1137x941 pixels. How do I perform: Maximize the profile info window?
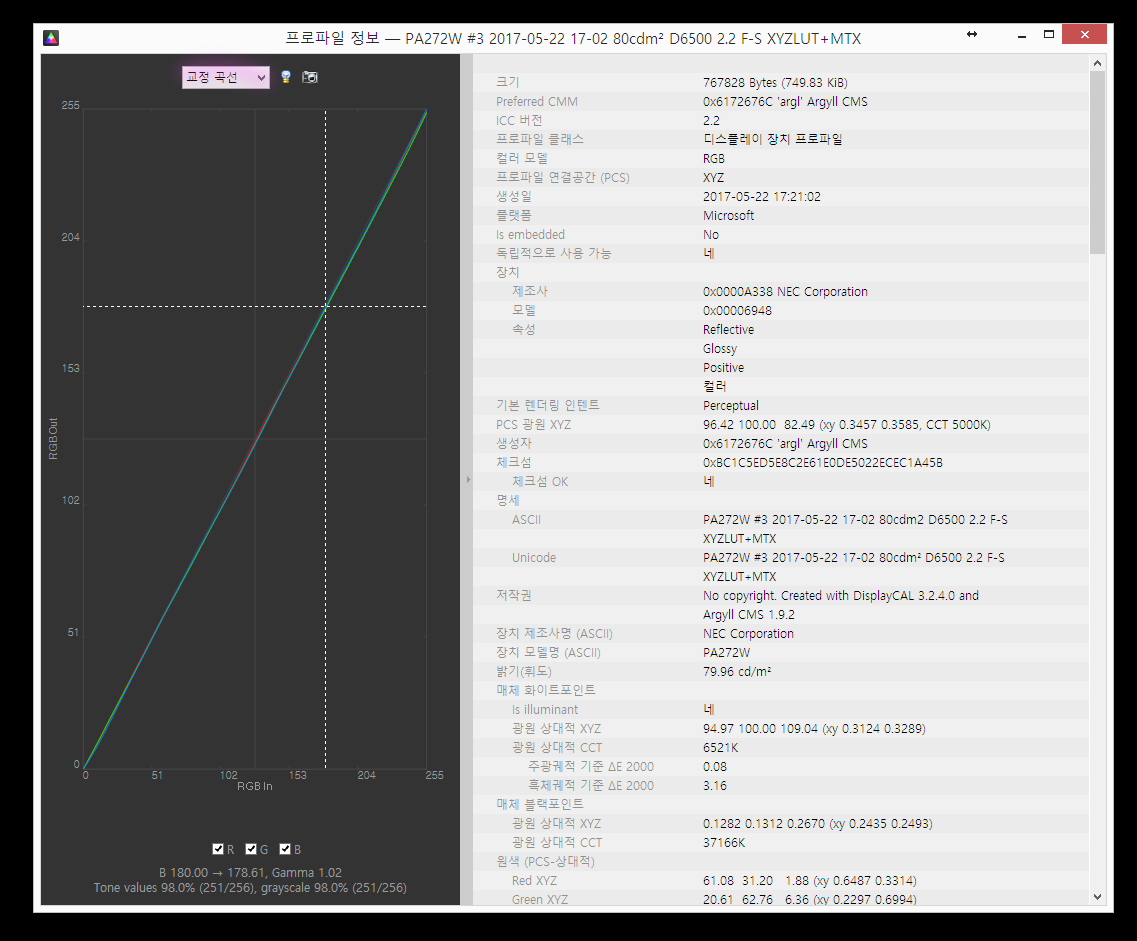click(1049, 35)
